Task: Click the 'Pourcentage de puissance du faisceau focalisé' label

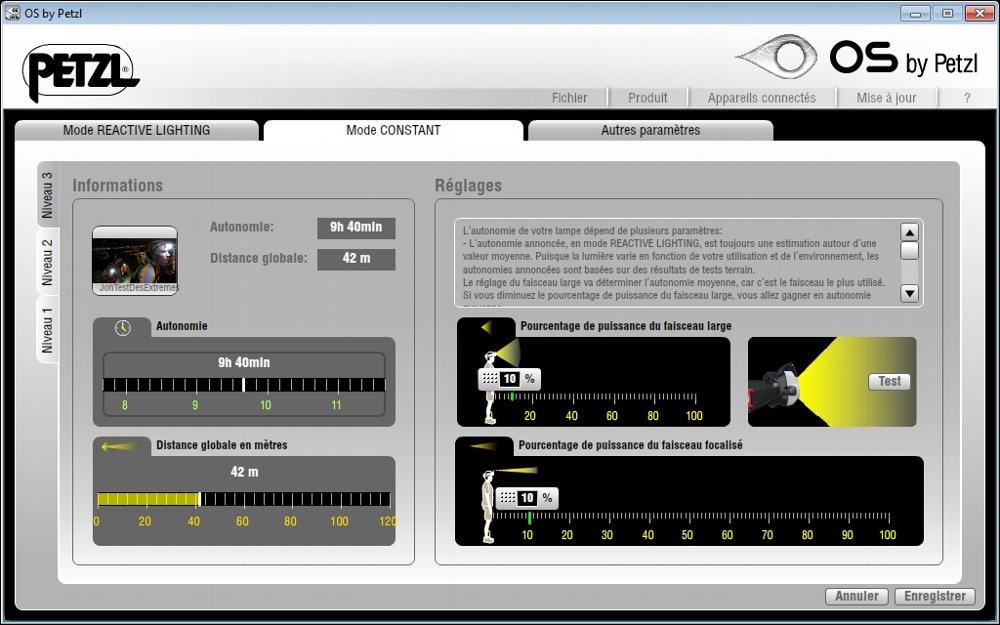Action: tap(630, 445)
